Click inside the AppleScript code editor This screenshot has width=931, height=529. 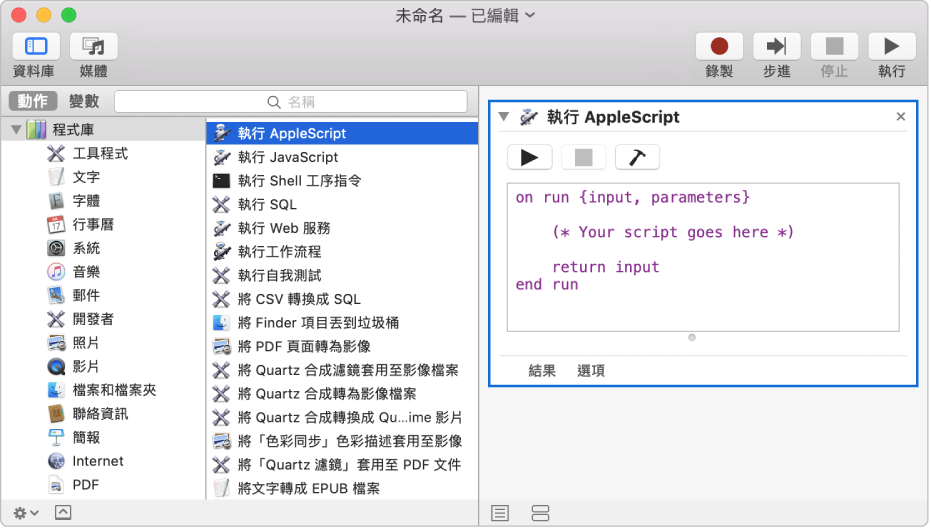(x=703, y=257)
